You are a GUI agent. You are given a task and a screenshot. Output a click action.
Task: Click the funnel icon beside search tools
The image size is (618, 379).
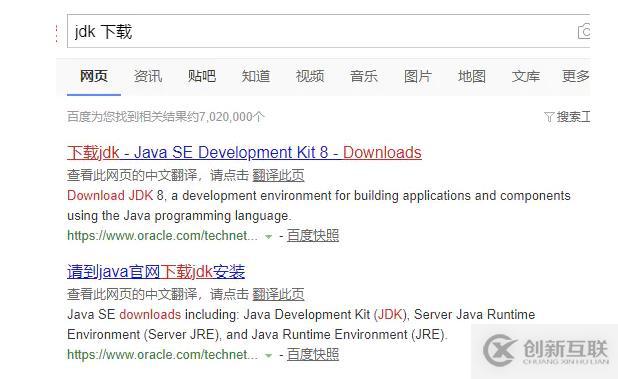(549, 117)
